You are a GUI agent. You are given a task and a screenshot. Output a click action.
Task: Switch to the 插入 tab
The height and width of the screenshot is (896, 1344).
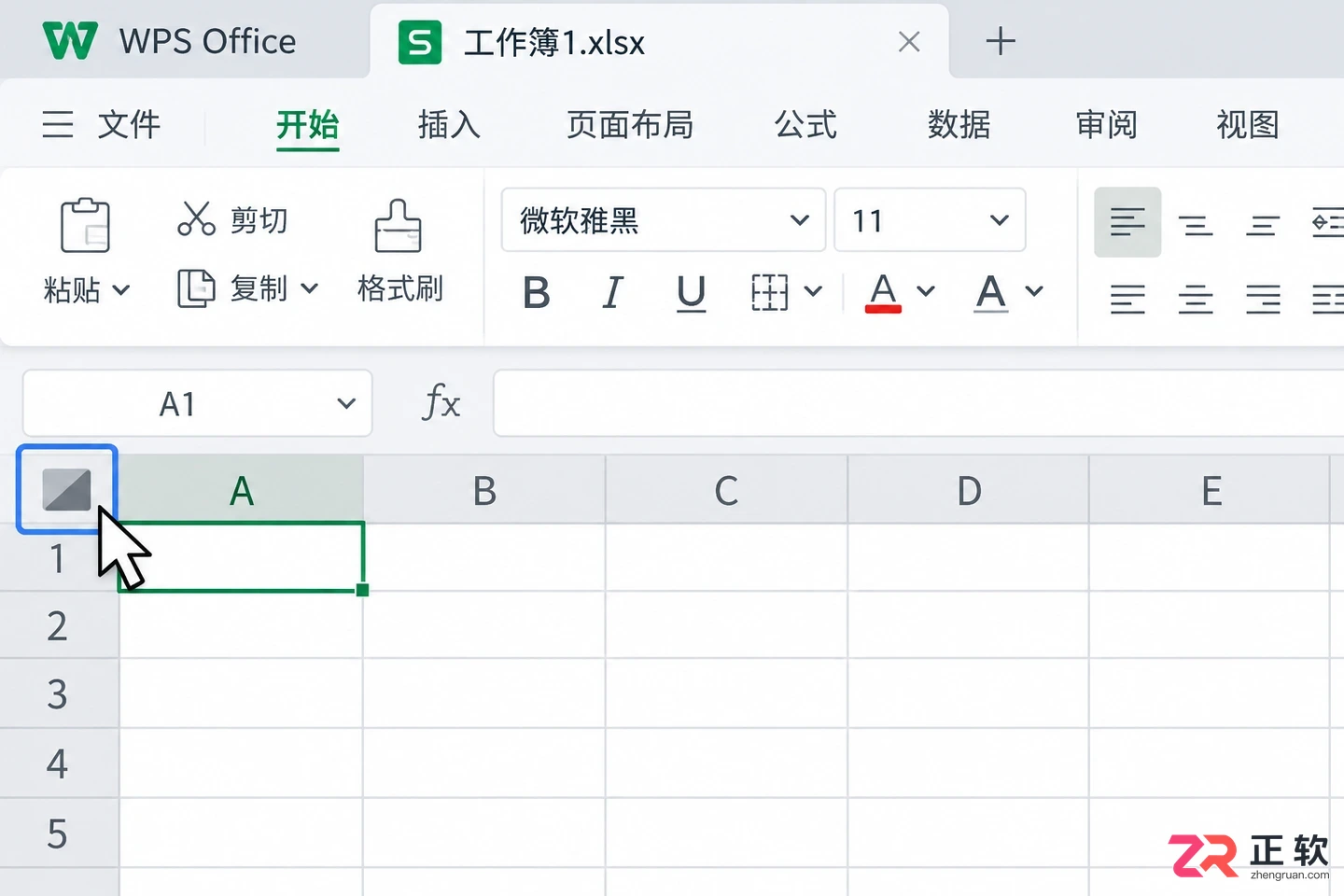449,124
